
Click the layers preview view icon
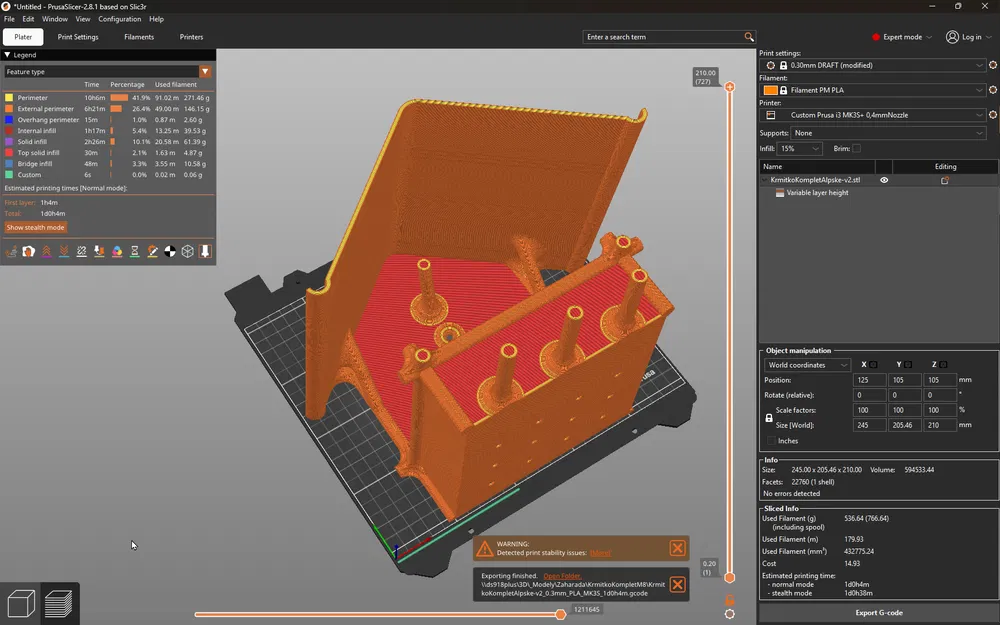tap(59, 603)
